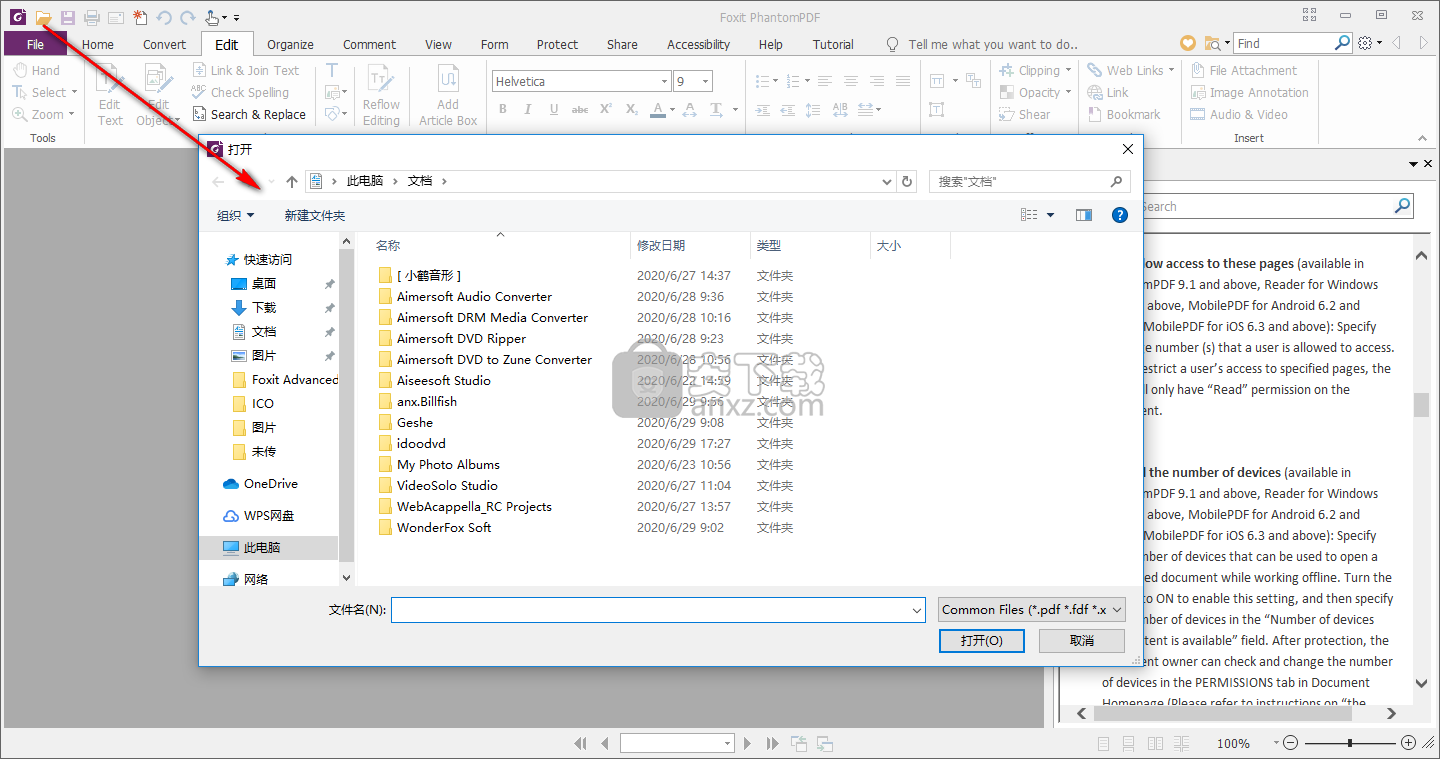Select the Edit Text tool

click(110, 95)
